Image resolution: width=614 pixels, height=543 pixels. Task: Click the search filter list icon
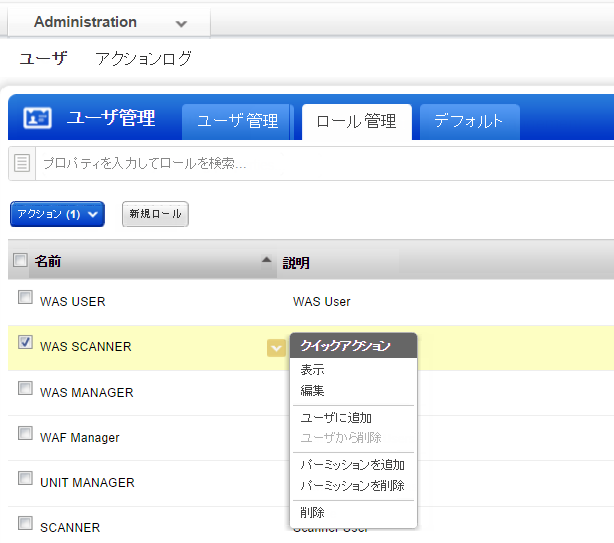coord(23,163)
